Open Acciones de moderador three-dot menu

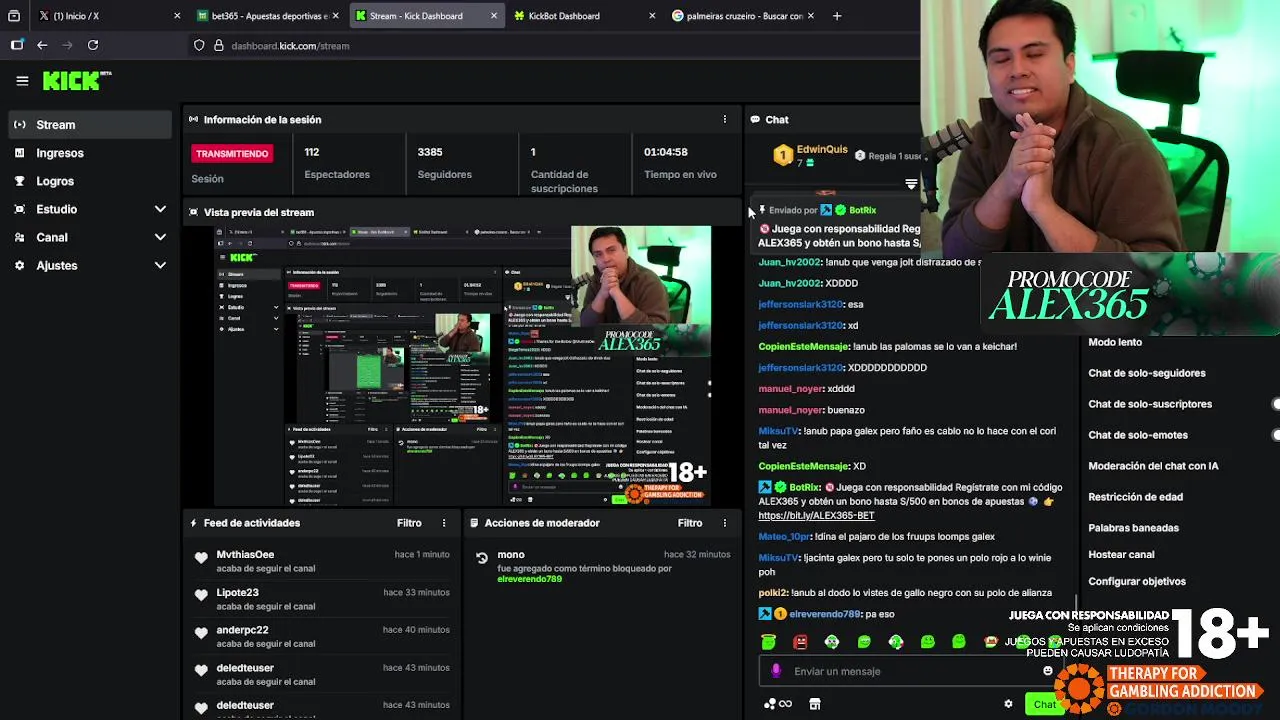[x=725, y=523]
